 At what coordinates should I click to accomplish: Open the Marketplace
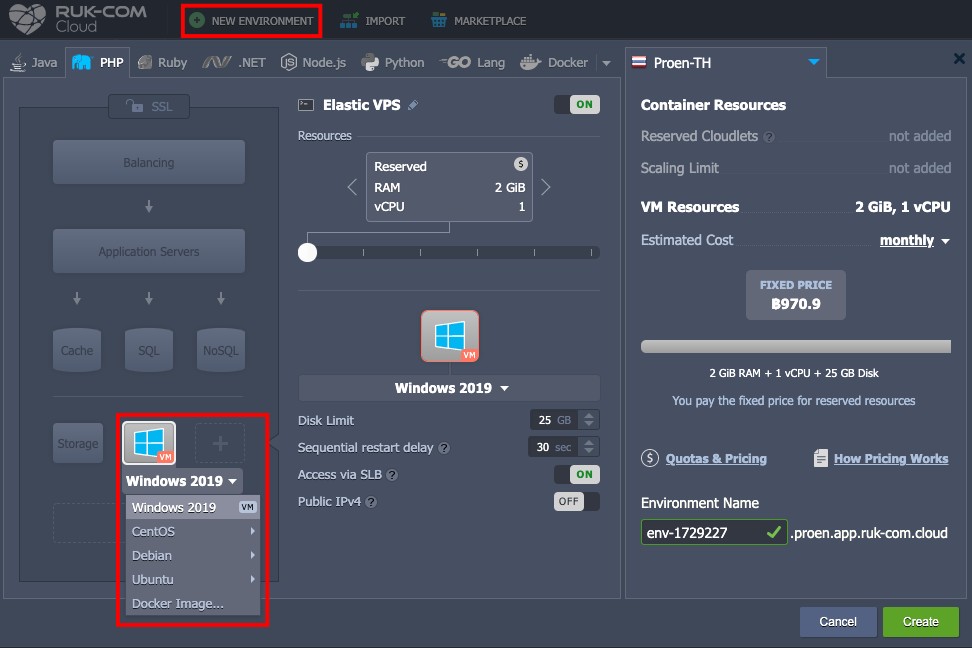click(478, 21)
